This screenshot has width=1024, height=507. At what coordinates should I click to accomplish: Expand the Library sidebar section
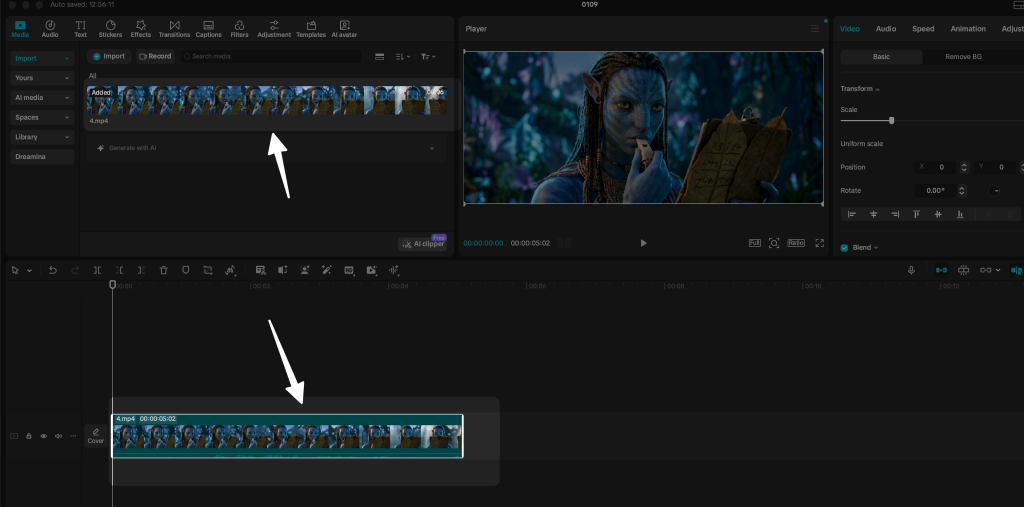click(42, 137)
